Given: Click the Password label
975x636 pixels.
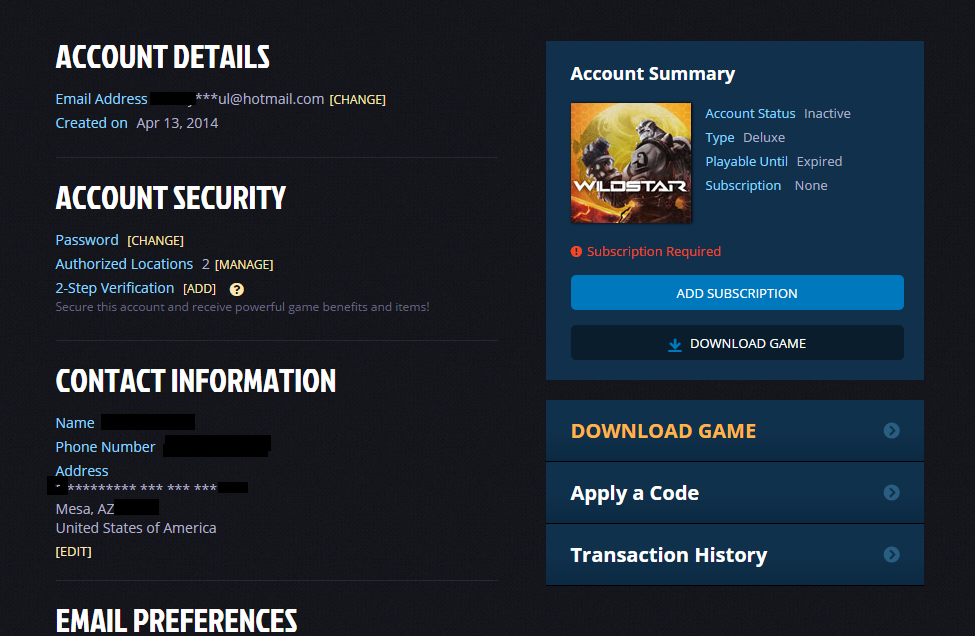Looking at the screenshot, I should click(87, 240).
